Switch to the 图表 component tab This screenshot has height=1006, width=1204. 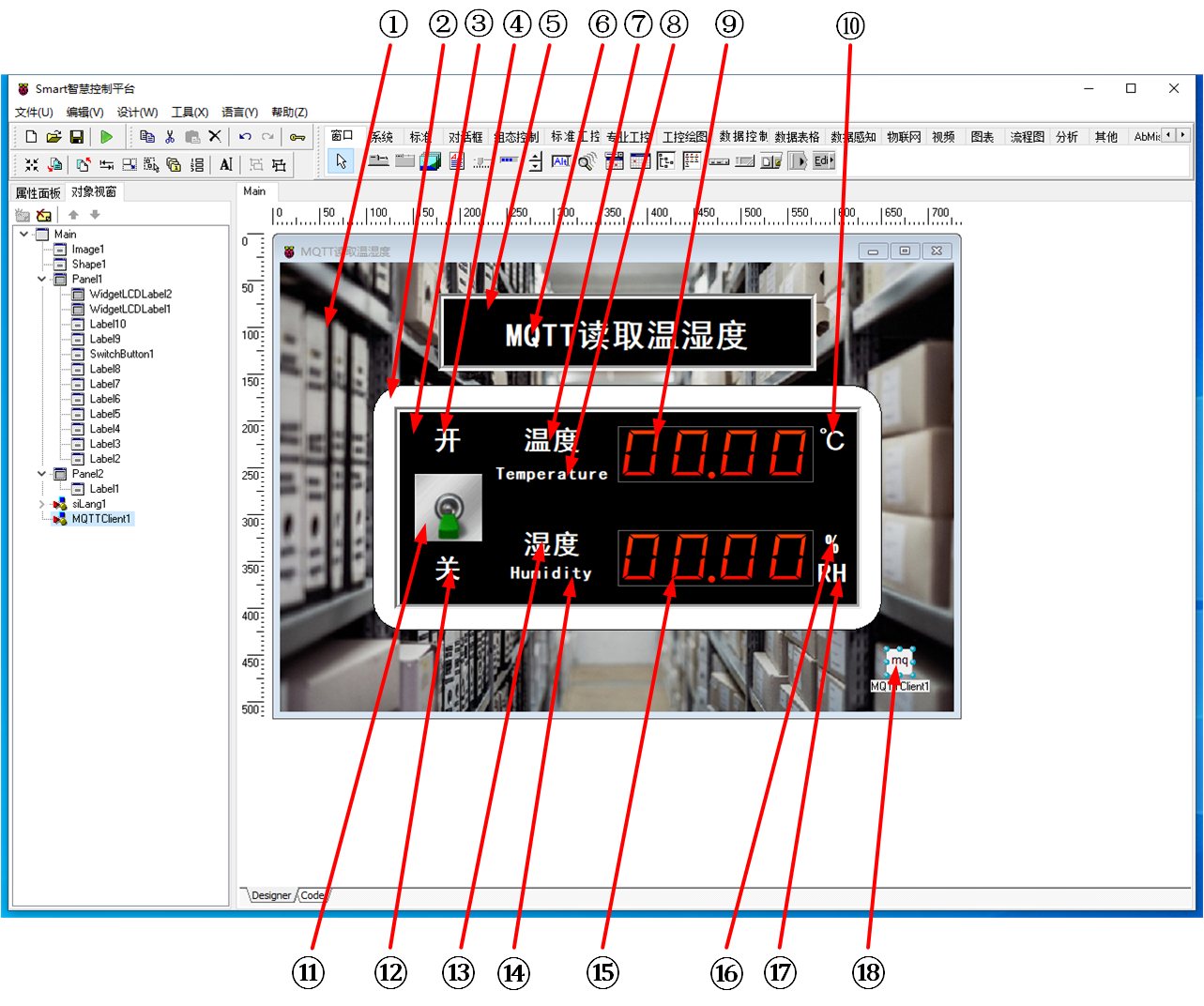pos(983,137)
